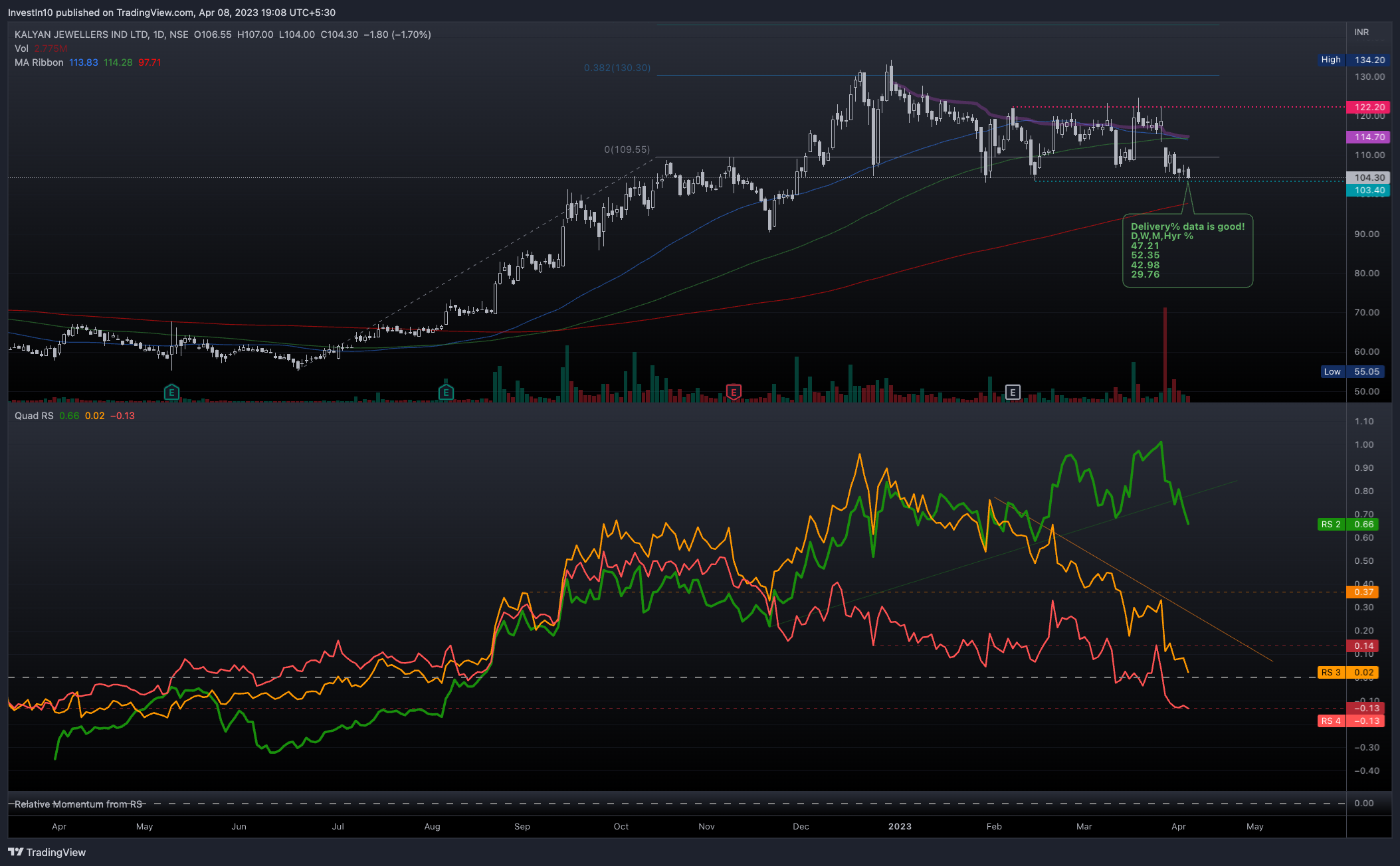Click the Quad RS value 0.66 in legend
Screen dimensions: 1400x866
point(69,416)
